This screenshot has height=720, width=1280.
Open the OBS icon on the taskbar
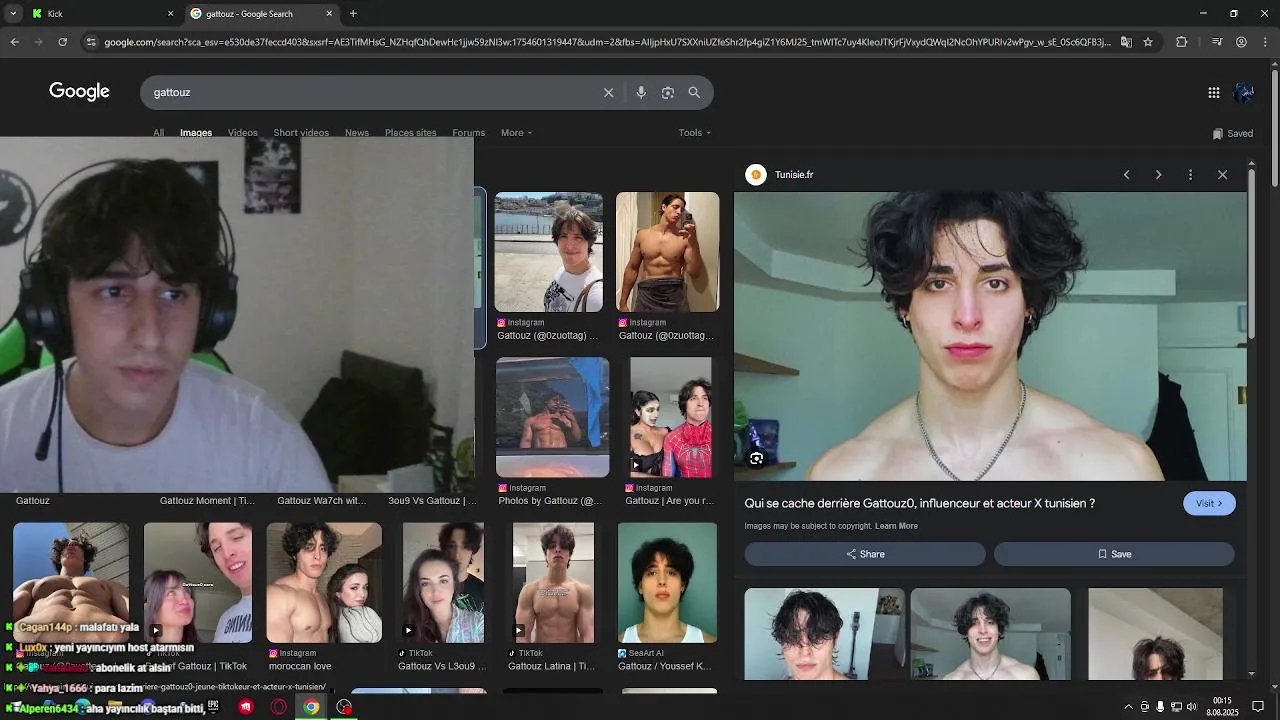pyautogui.click(x=344, y=707)
